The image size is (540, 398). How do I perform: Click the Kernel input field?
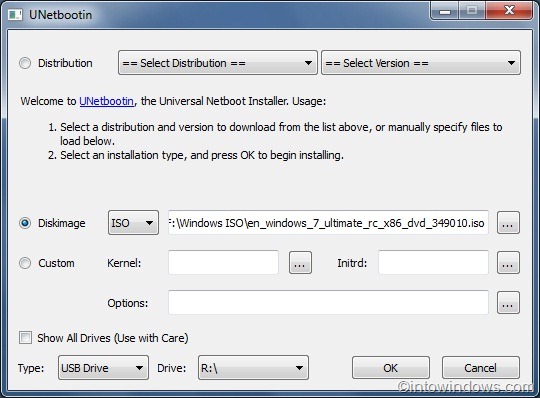pos(223,262)
